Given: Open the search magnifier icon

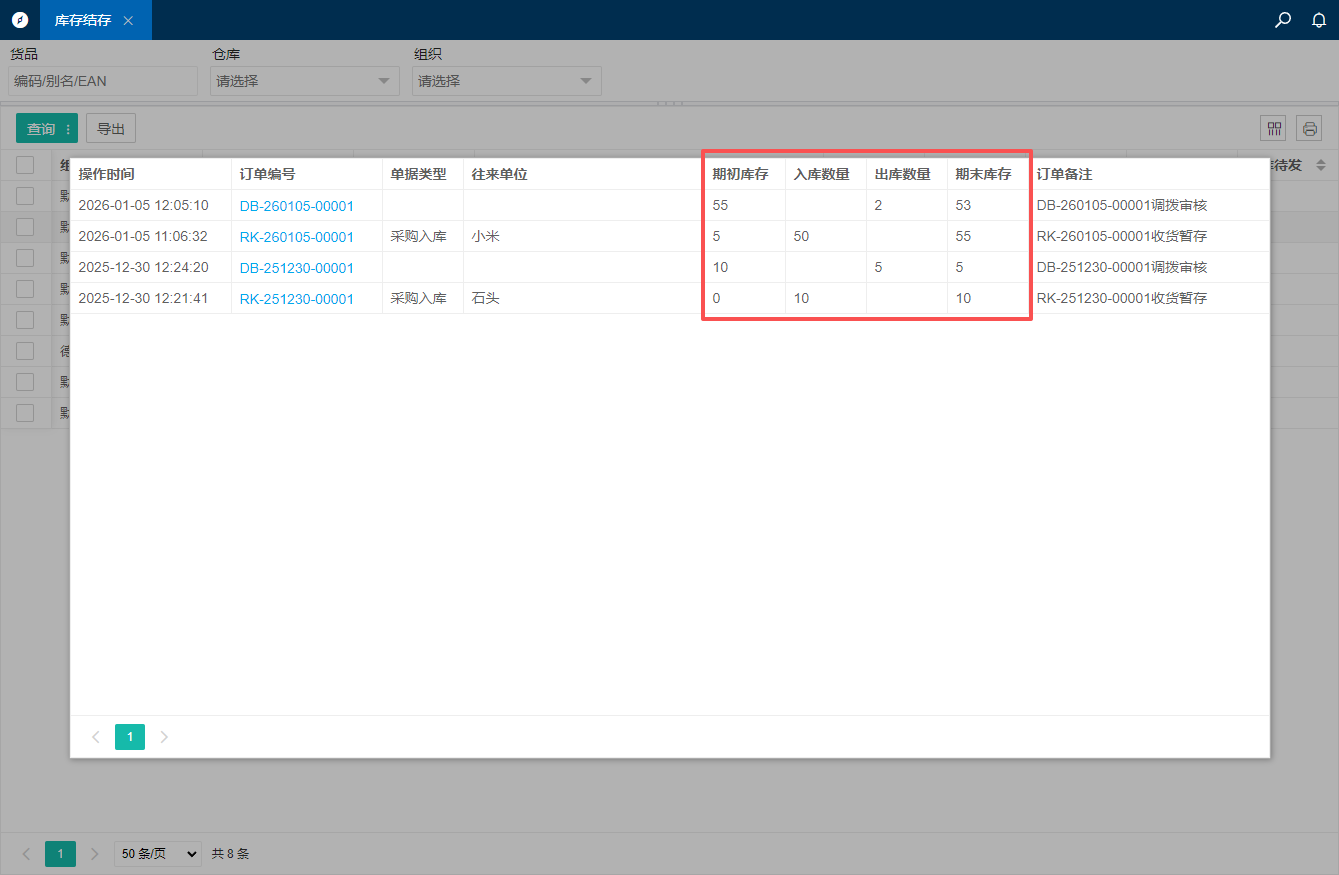Looking at the screenshot, I should click(1283, 20).
